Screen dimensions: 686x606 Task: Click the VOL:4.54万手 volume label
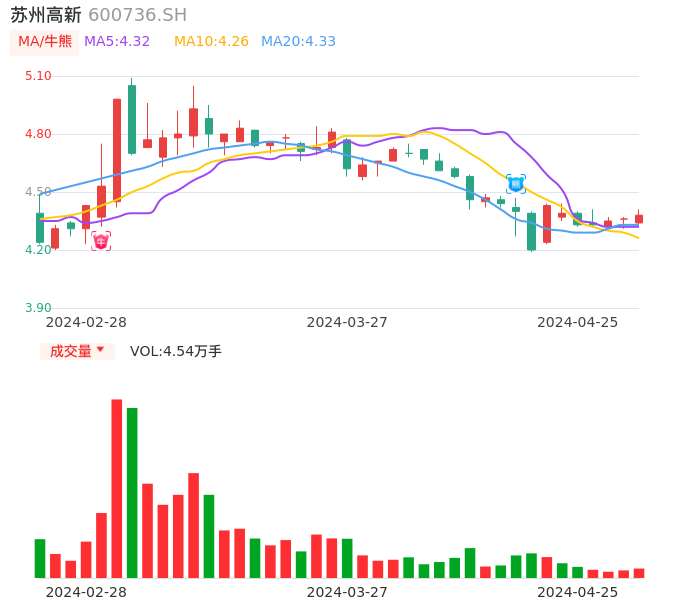[x=176, y=351]
